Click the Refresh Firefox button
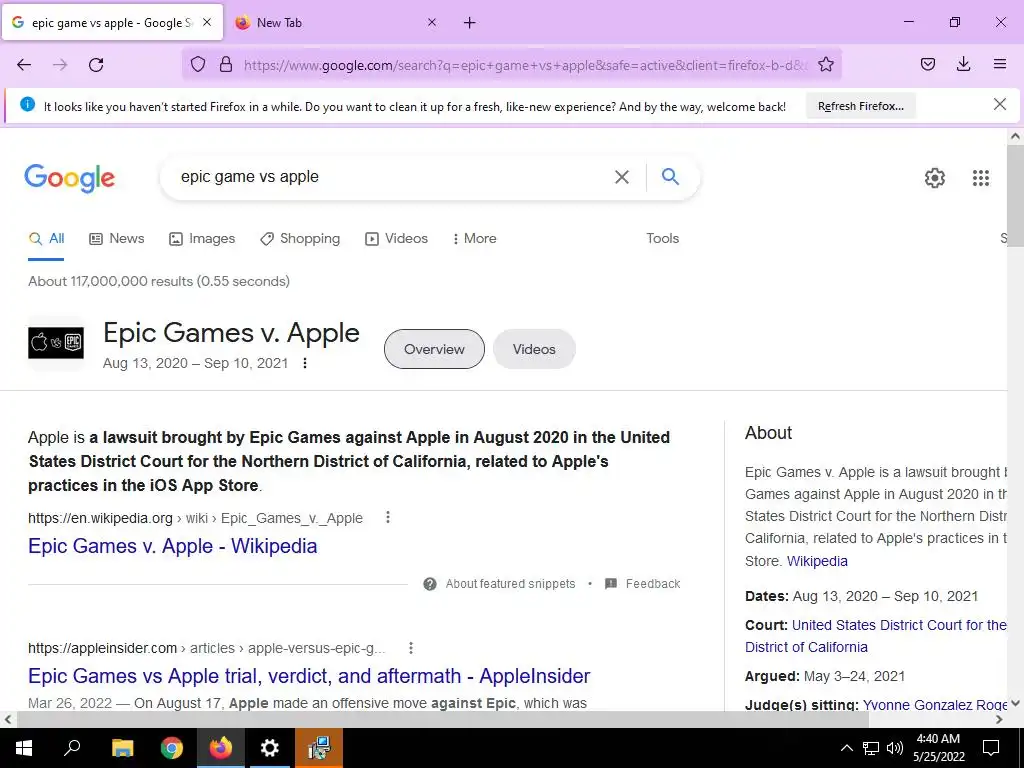The image size is (1024, 768). [x=861, y=106]
